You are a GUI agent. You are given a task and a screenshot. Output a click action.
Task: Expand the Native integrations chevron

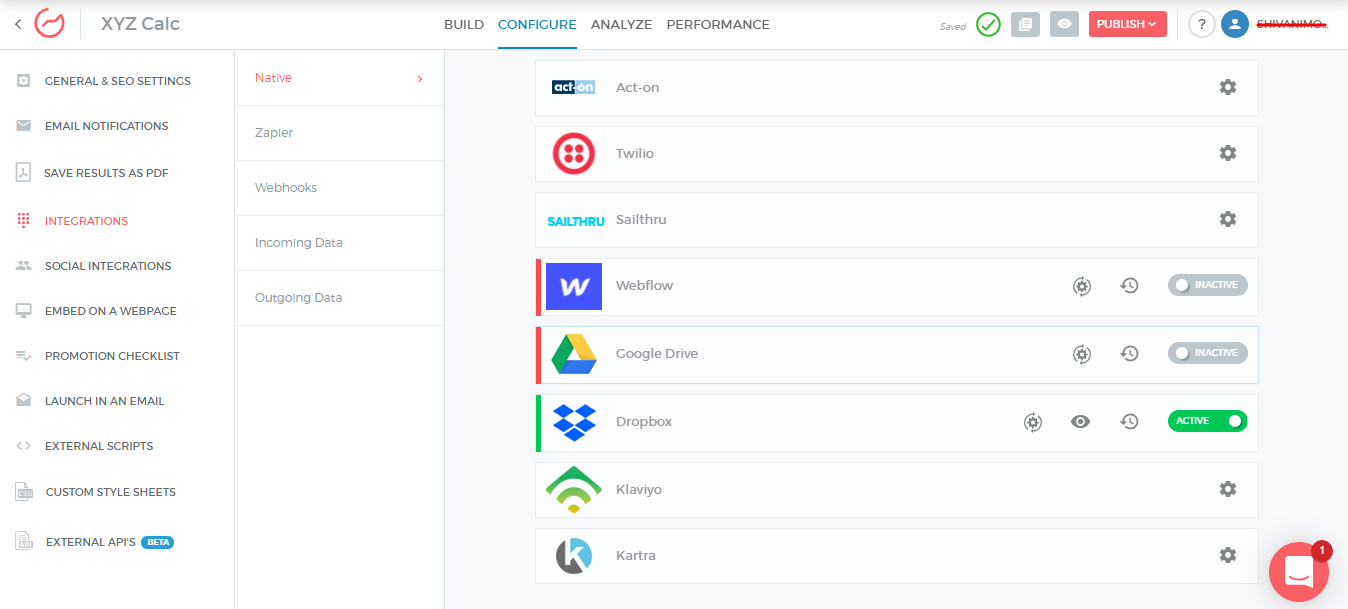coord(420,78)
